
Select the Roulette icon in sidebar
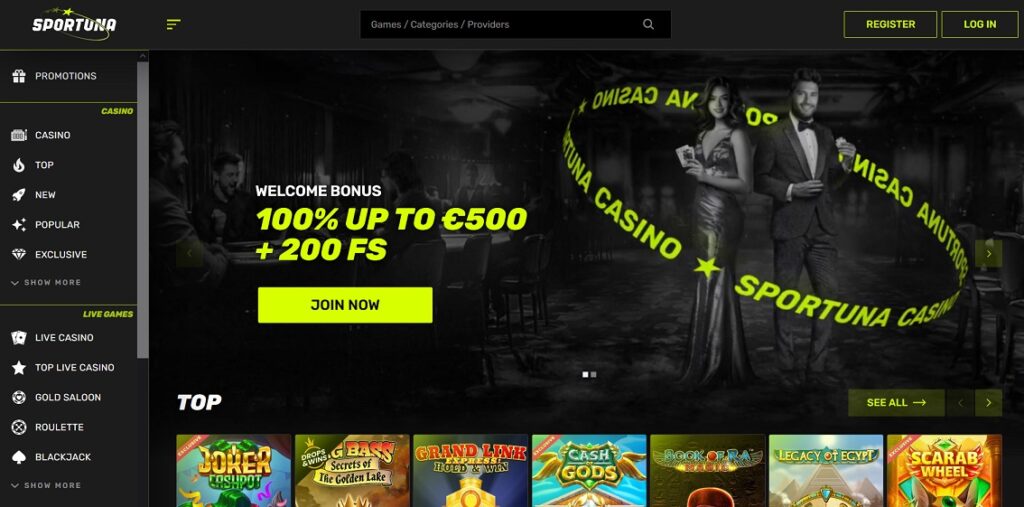pyautogui.click(x=19, y=427)
